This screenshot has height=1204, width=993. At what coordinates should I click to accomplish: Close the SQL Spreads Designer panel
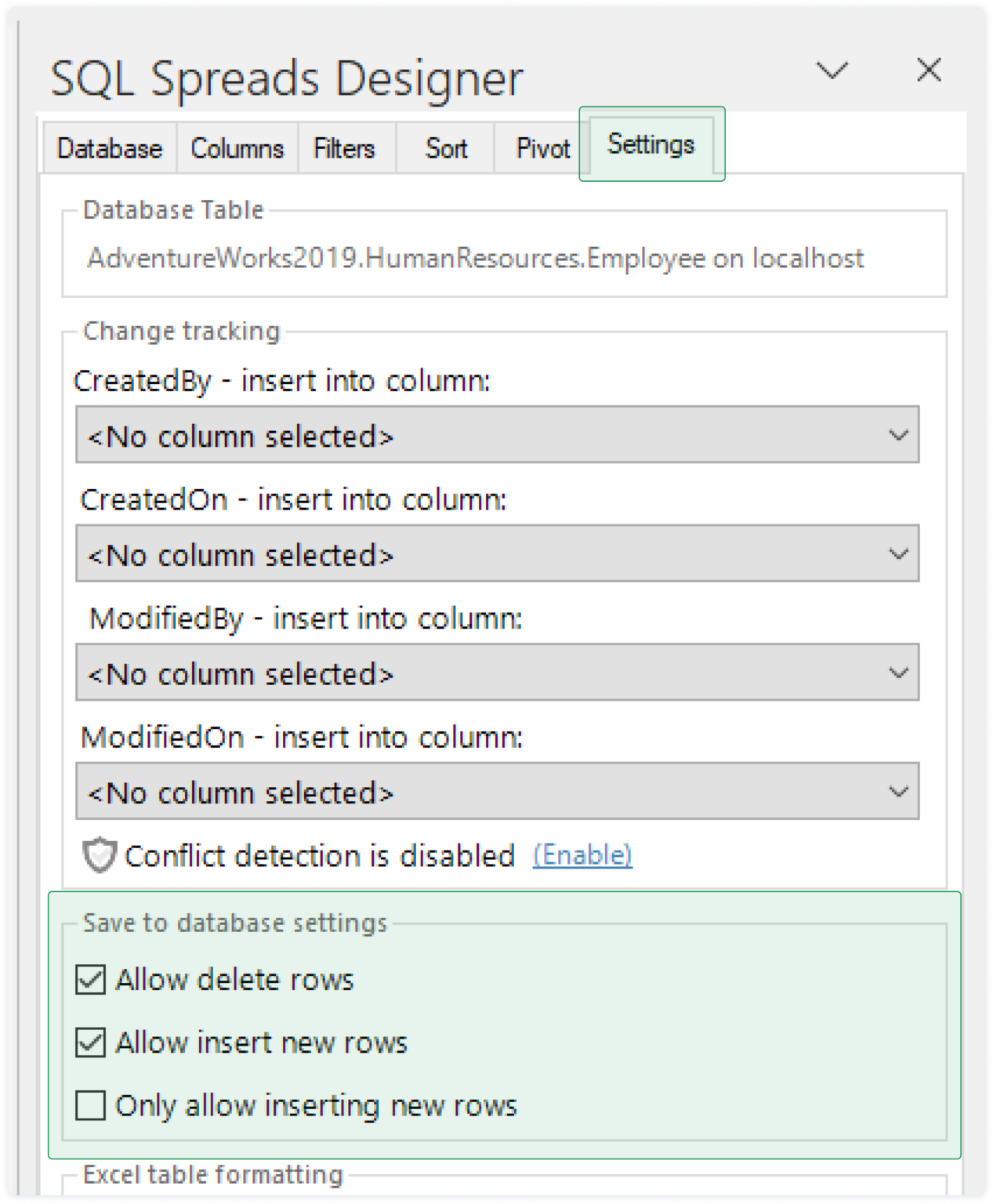[929, 70]
